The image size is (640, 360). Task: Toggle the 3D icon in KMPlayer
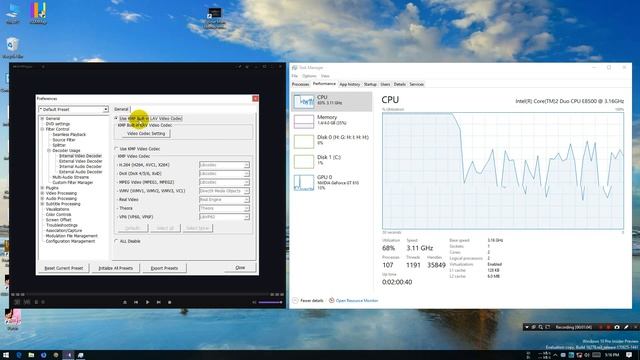(x=17, y=302)
